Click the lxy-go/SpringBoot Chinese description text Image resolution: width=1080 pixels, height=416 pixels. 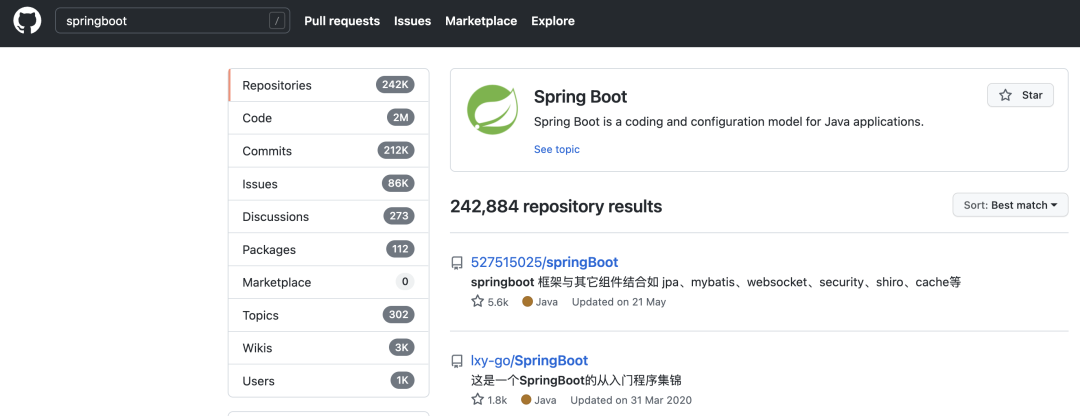click(576, 380)
